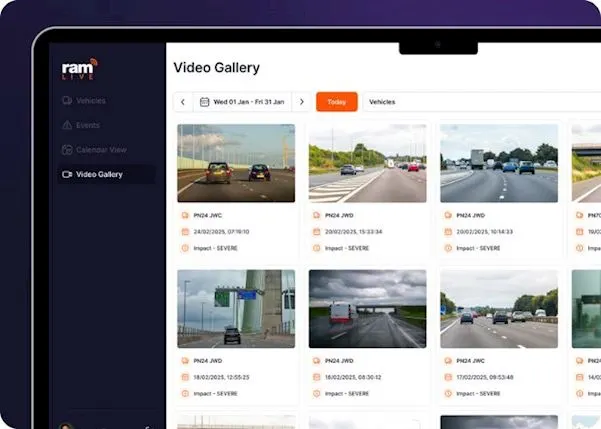This screenshot has width=601, height=429.
Task: Click the Events warning triangle icon
Action: [x=67, y=125]
